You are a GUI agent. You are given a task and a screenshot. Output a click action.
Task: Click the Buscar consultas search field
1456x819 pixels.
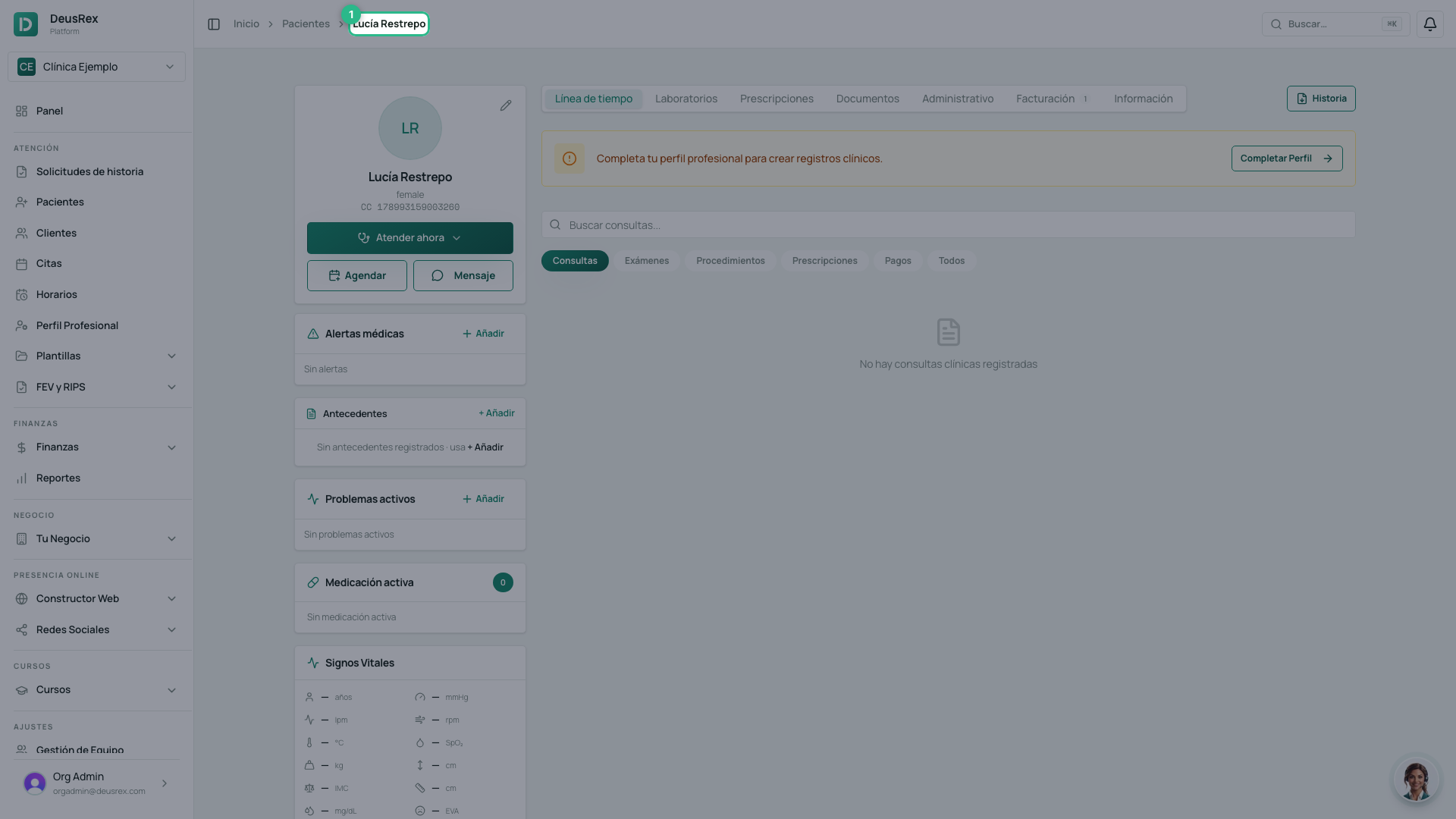[948, 225]
